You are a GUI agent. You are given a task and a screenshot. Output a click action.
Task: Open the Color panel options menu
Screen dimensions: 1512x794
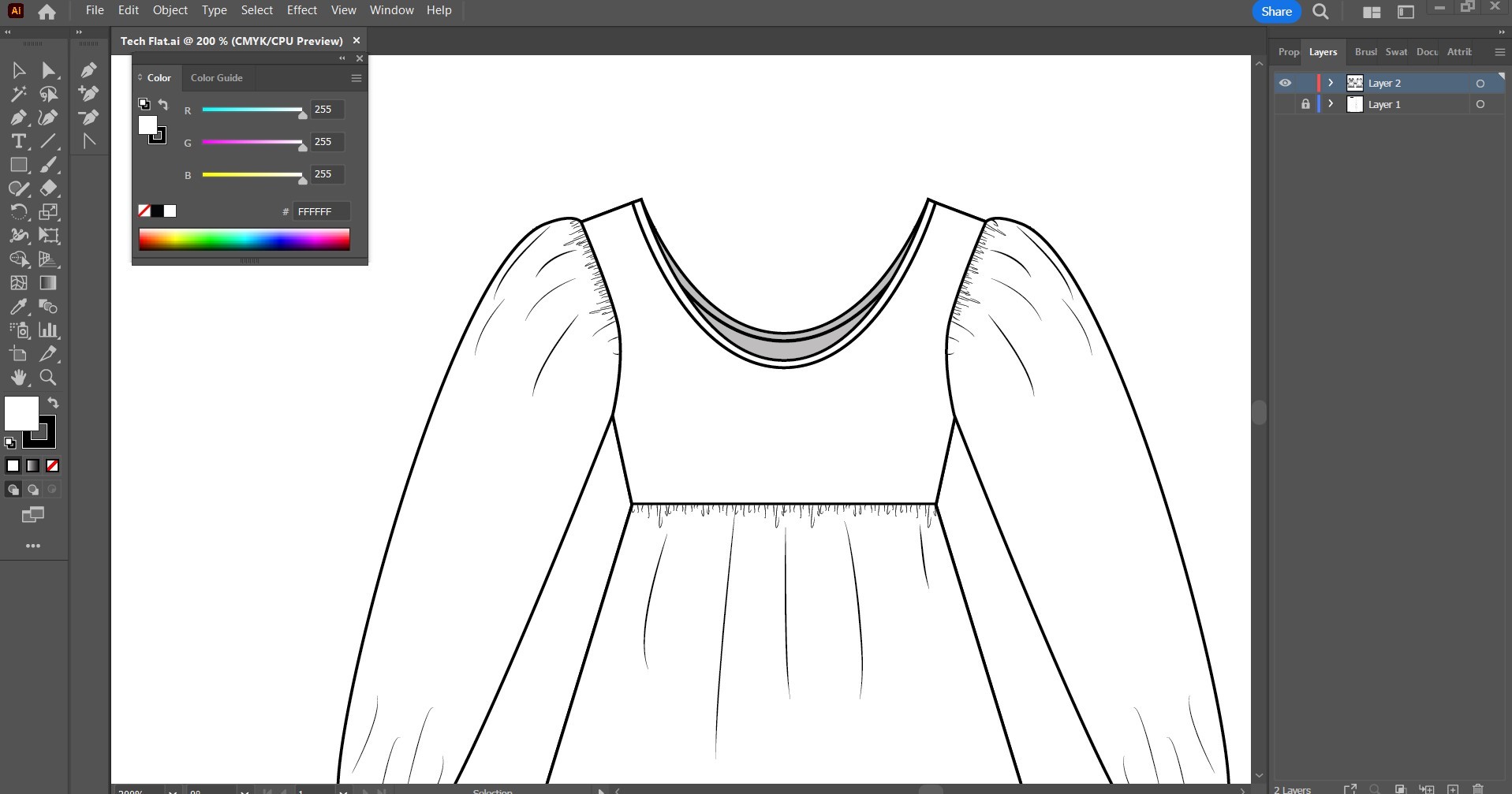click(356, 78)
